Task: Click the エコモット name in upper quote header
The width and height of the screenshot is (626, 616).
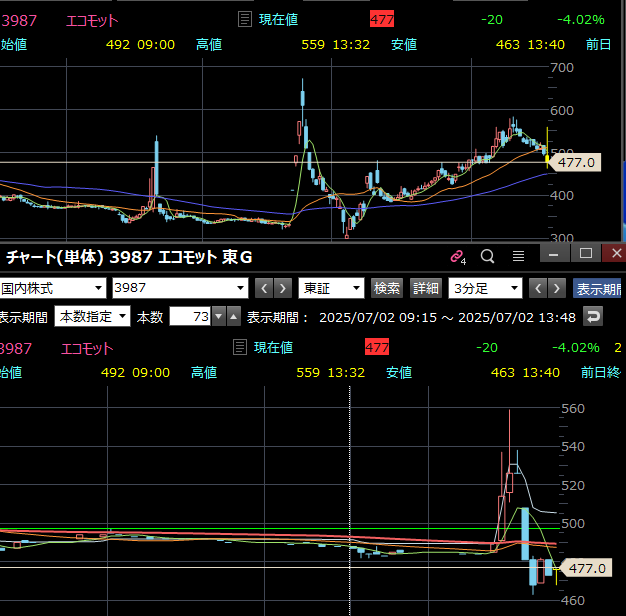Action: tap(92, 20)
